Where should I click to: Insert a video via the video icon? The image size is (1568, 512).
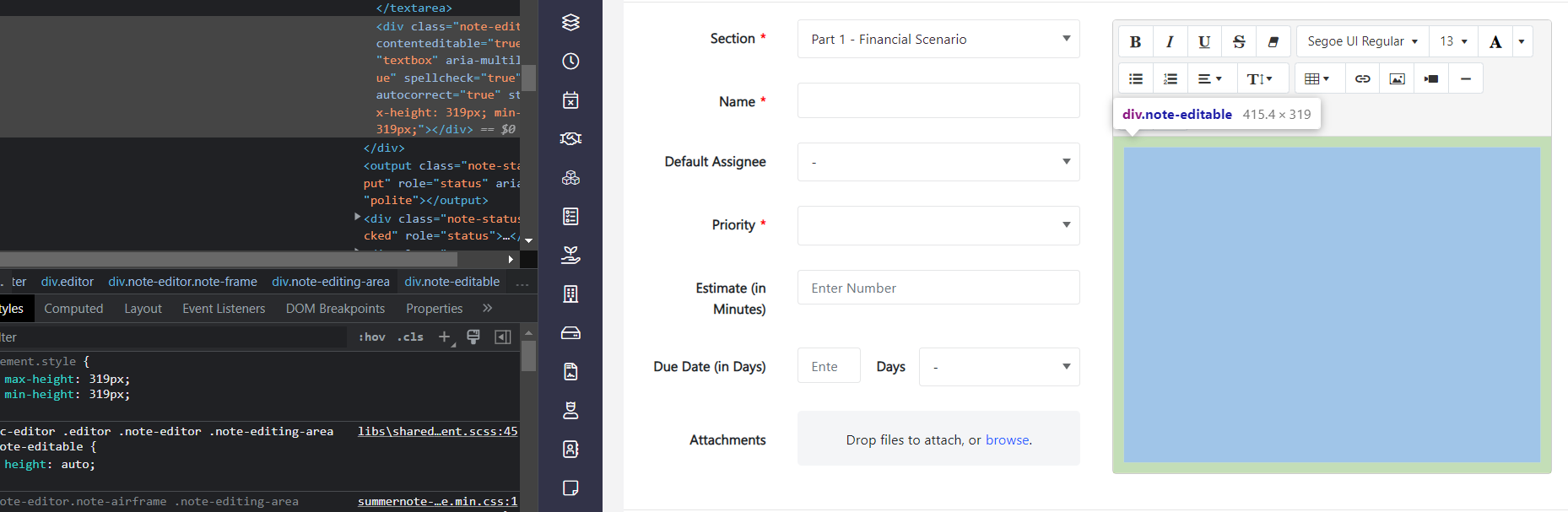coord(1430,78)
